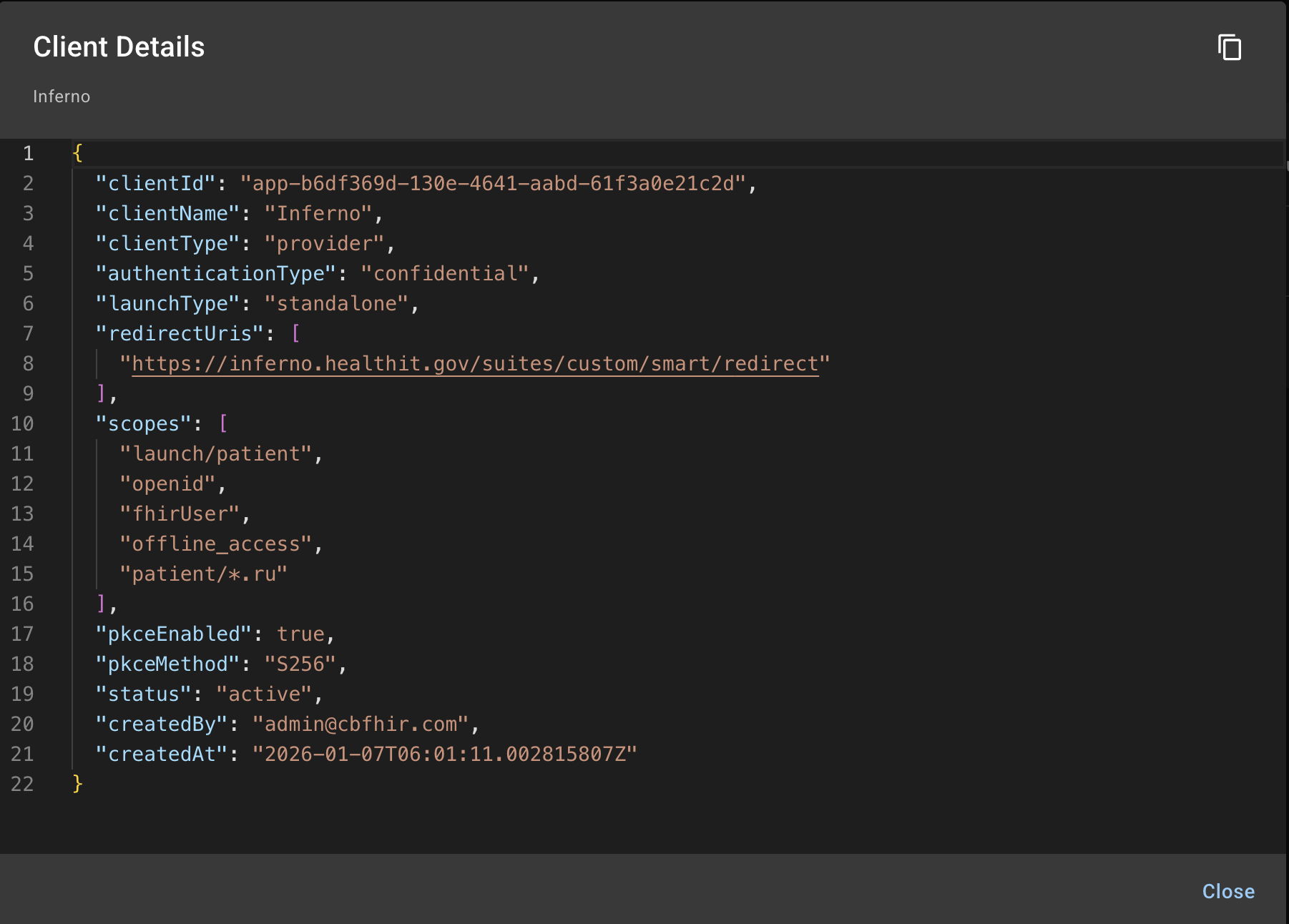Click the Client Details heading
Image resolution: width=1289 pixels, height=924 pixels.
click(x=119, y=47)
